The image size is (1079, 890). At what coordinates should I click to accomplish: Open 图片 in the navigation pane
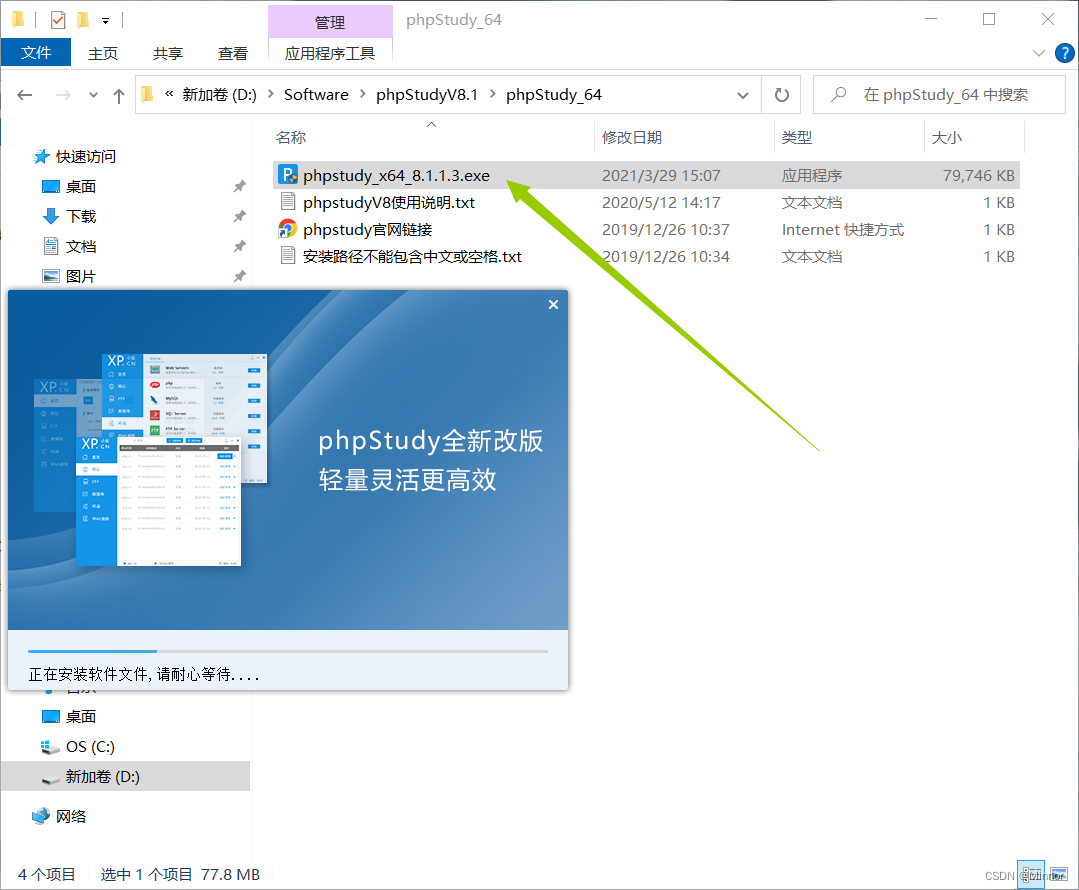(x=81, y=277)
